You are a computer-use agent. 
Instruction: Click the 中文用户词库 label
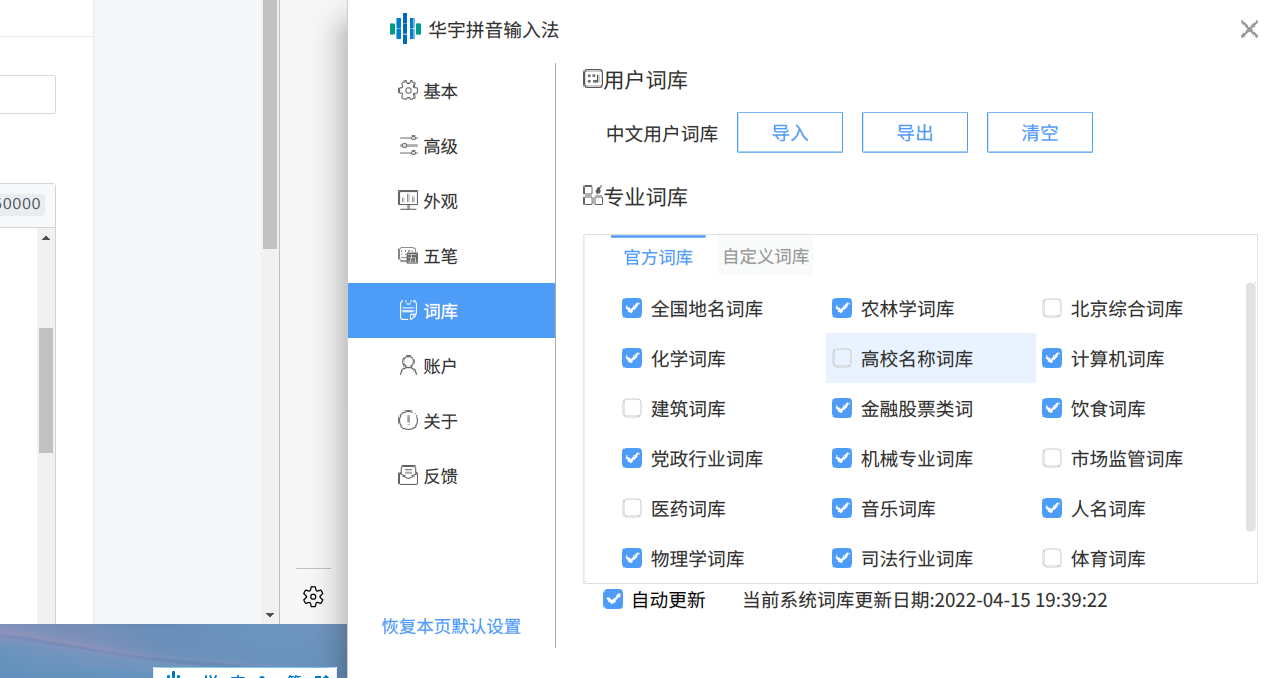(x=662, y=133)
